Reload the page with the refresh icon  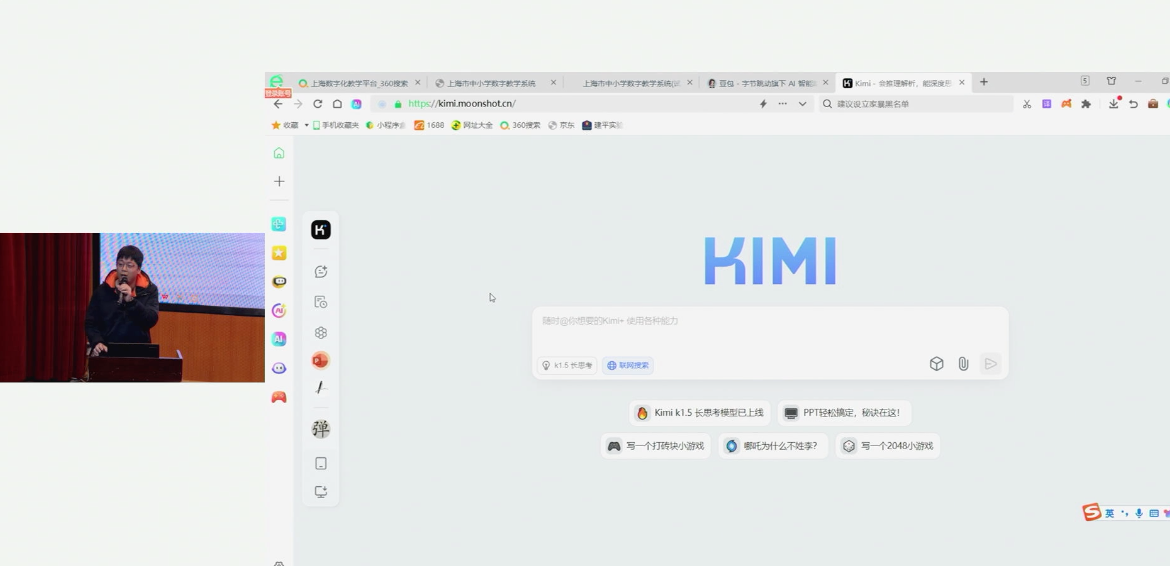318,104
